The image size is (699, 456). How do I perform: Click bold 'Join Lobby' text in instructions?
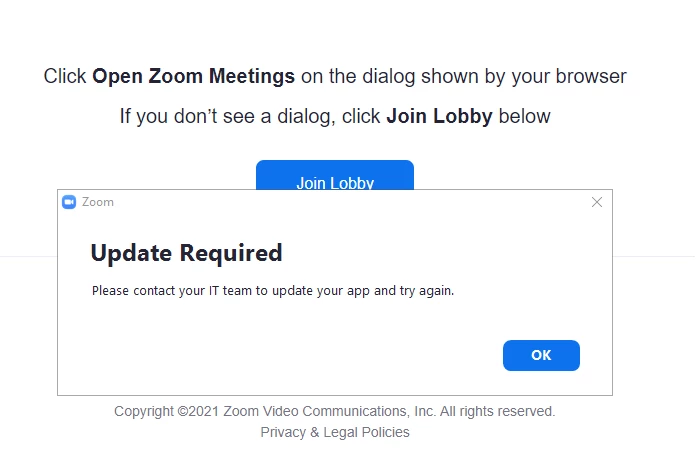[439, 116]
